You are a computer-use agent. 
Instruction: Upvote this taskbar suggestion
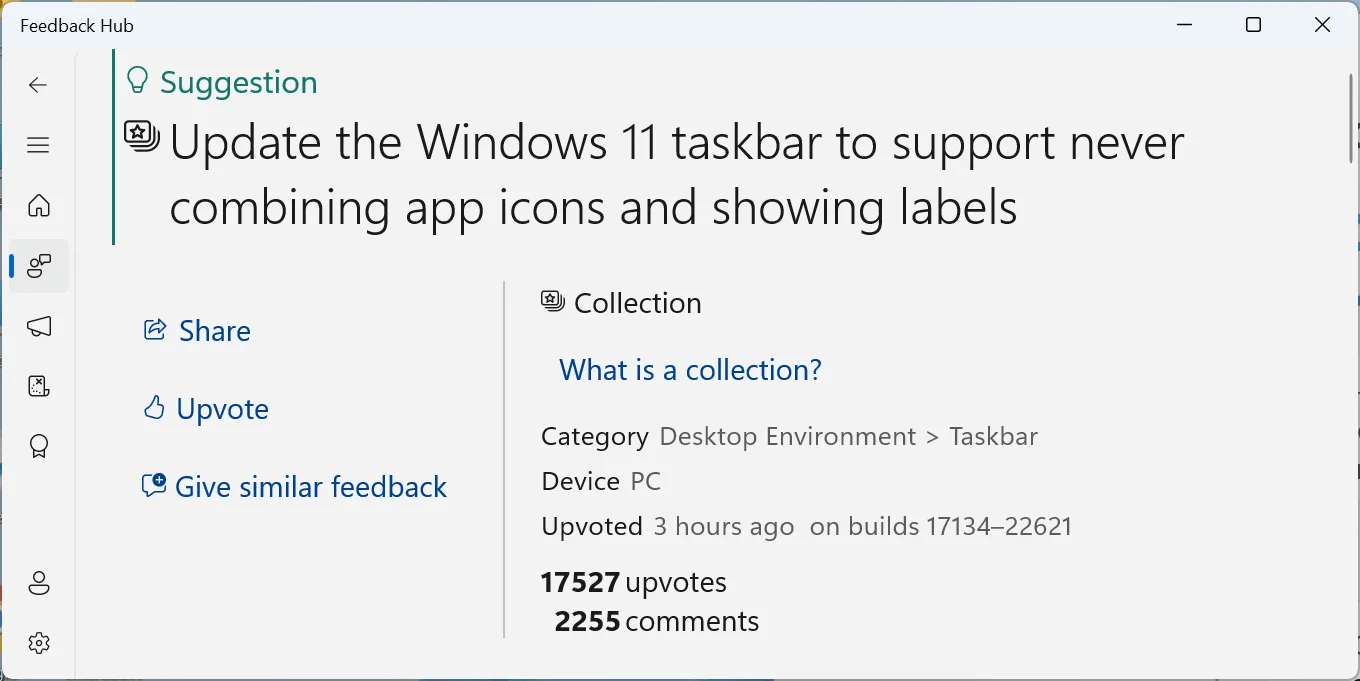coord(206,408)
